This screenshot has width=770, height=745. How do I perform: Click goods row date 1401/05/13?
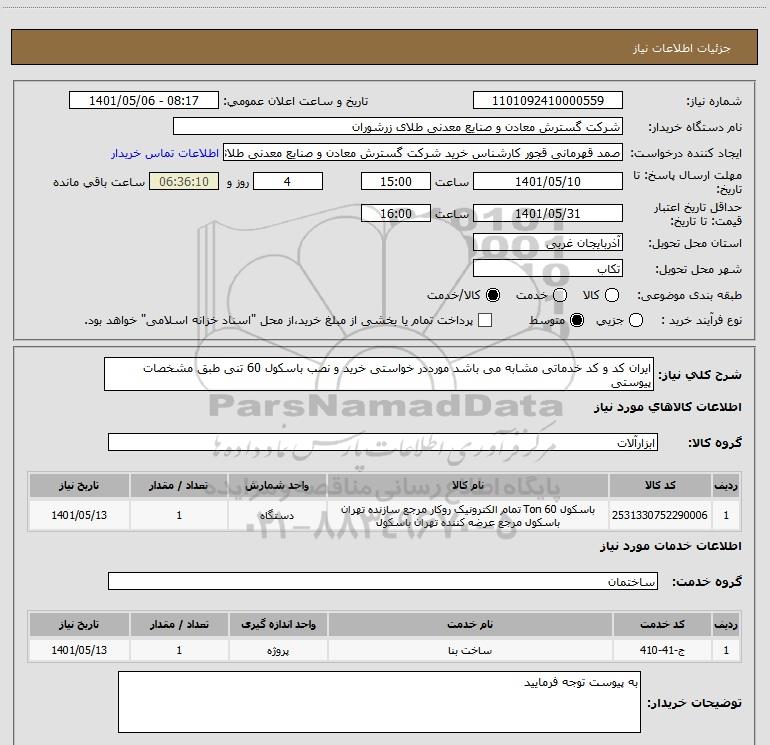[x=79, y=515]
